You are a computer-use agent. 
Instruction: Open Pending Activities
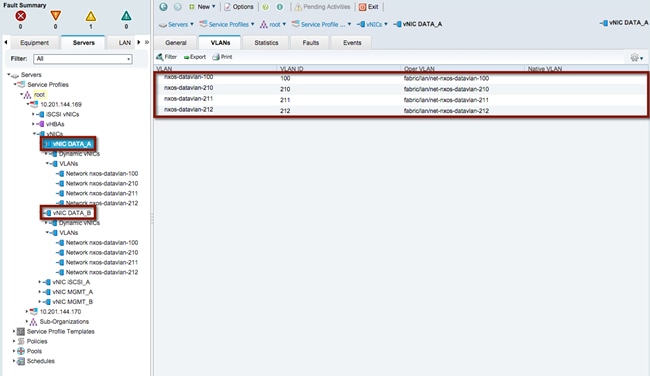(x=322, y=7)
